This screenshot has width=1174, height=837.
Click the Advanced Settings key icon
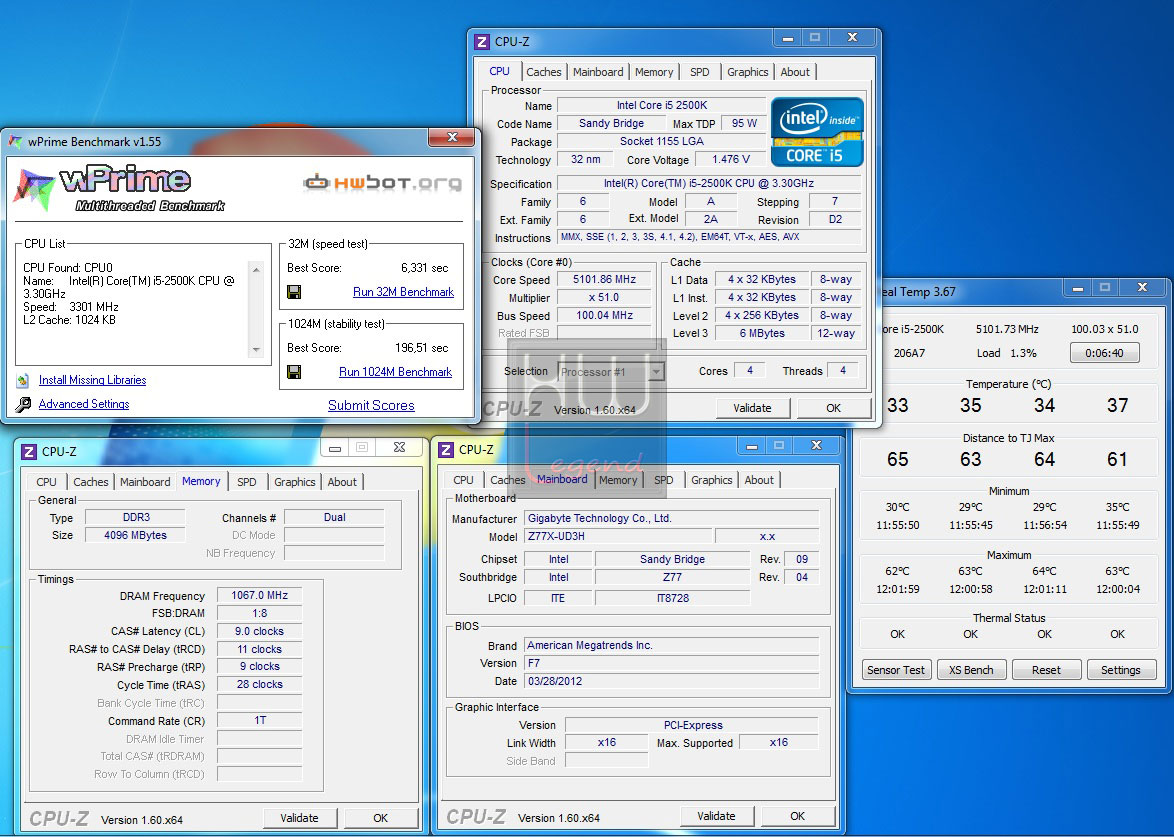pyautogui.click(x=23, y=404)
